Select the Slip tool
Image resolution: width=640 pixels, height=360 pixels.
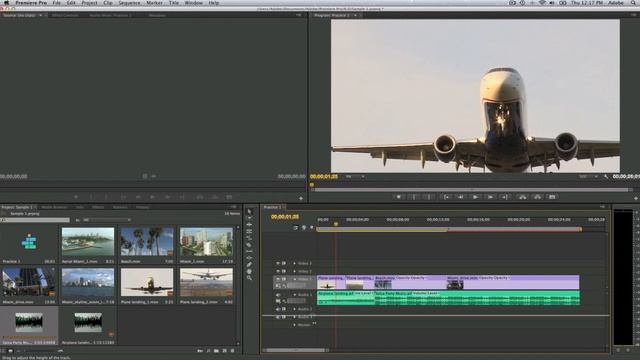click(249, 251)
